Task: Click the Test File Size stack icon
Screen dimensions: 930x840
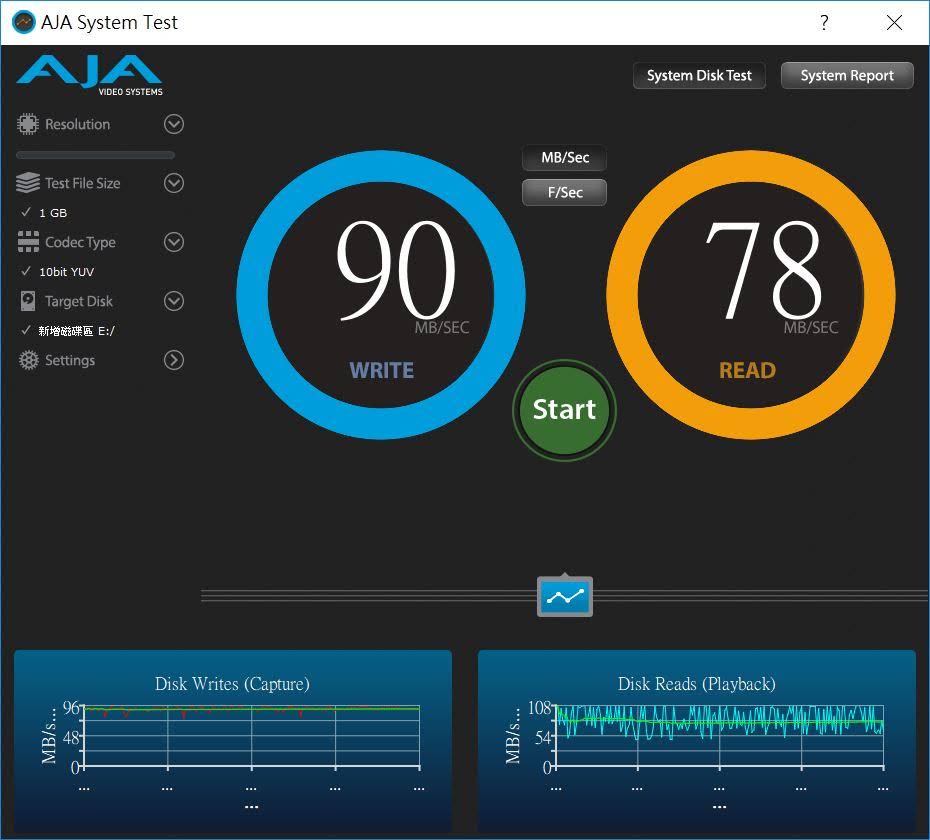Action: pos(28,183)
